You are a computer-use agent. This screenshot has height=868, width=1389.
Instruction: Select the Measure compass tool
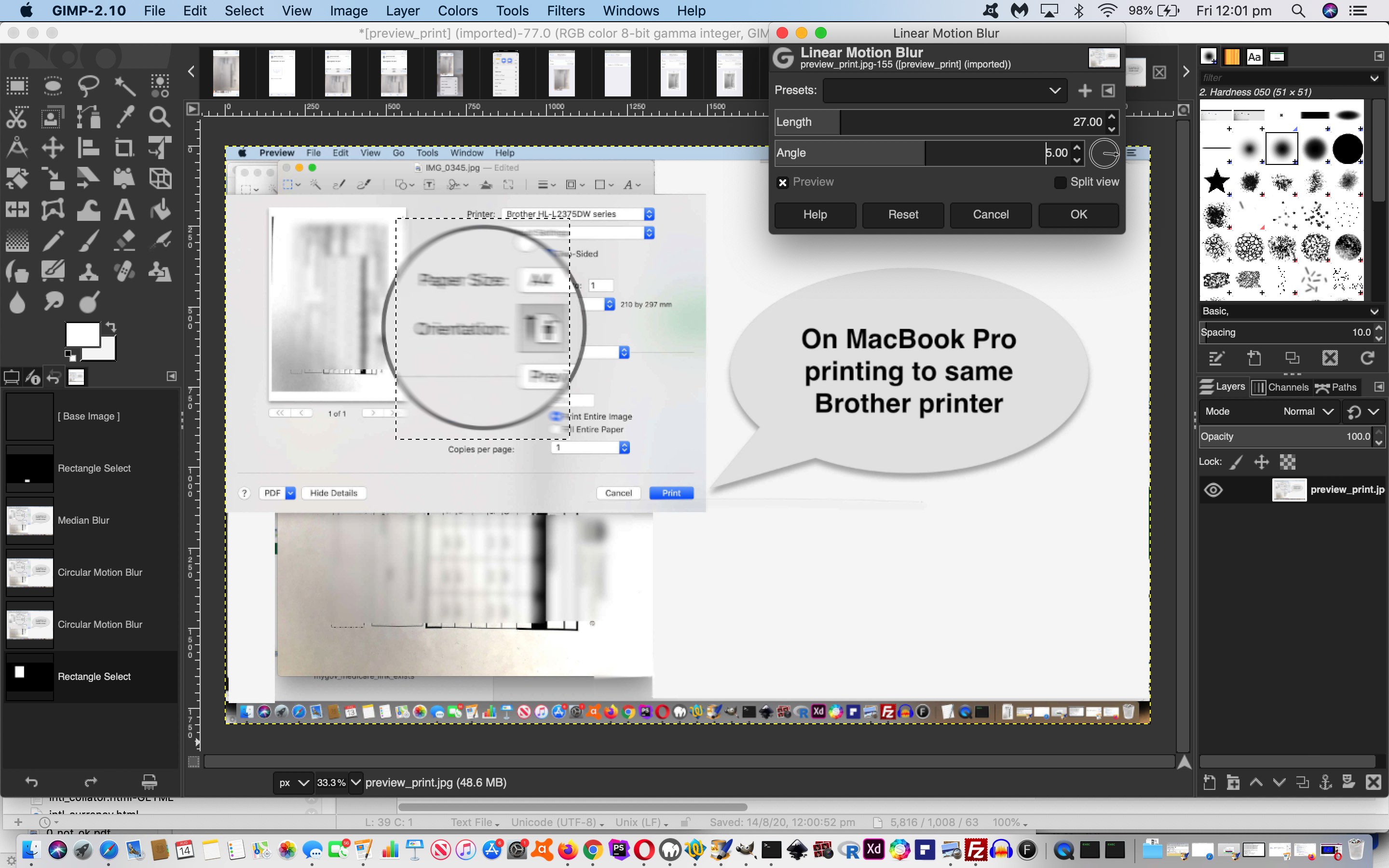point(17,148)
